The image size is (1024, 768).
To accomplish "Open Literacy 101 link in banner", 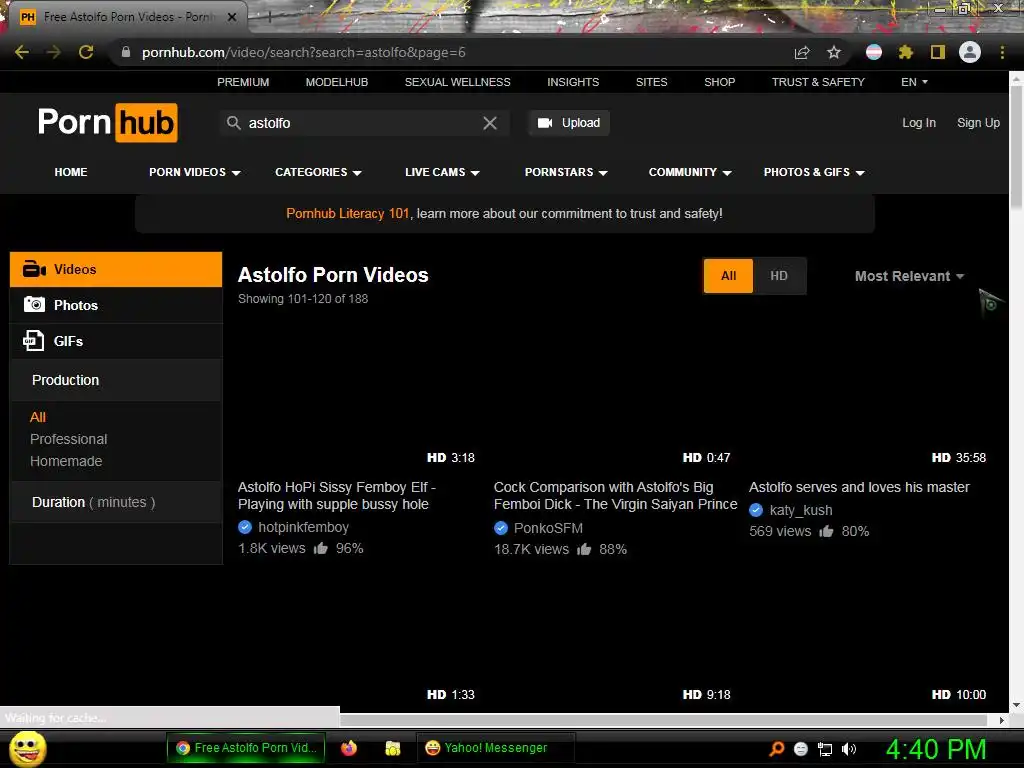I will [x=347, y=214].
